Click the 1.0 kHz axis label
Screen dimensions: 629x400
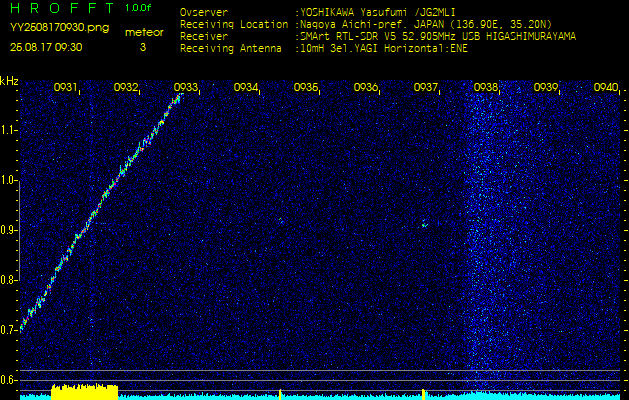click(x=9, y=180)
